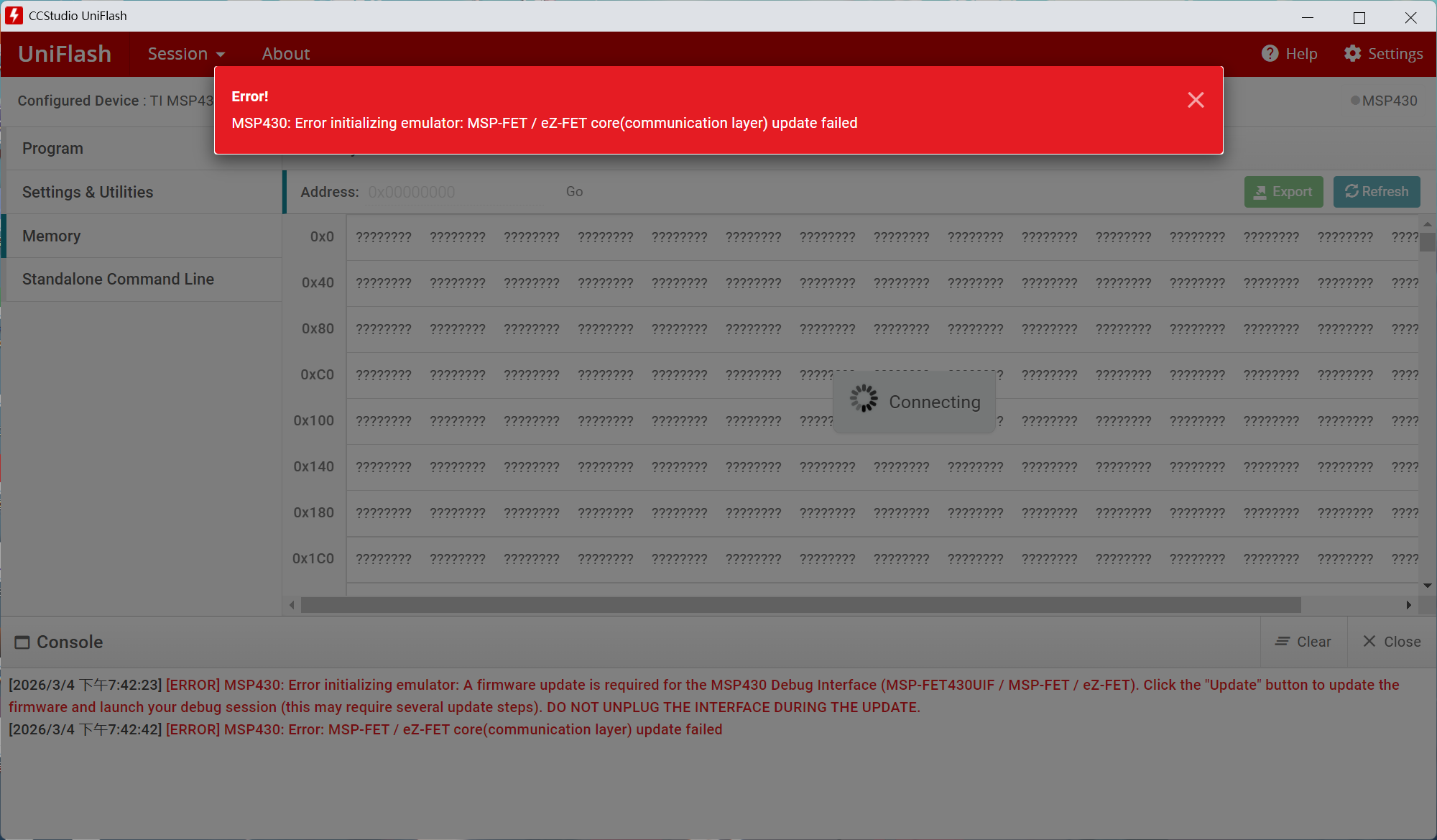Open the About menu item
The width and height of the screenshot is (1437, 840).
click(x=285, y=54)
